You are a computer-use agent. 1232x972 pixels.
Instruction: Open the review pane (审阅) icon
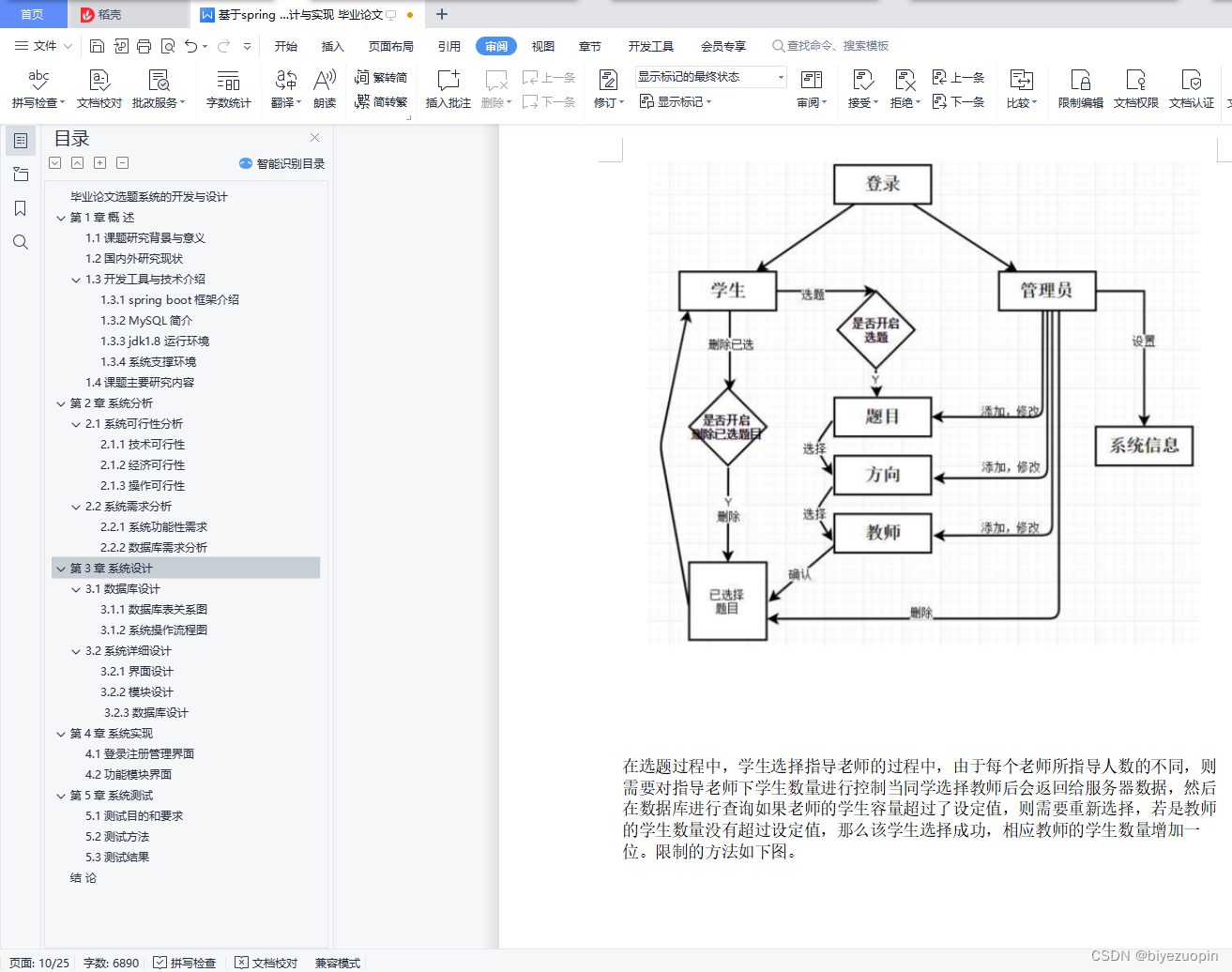coord(812,81)
